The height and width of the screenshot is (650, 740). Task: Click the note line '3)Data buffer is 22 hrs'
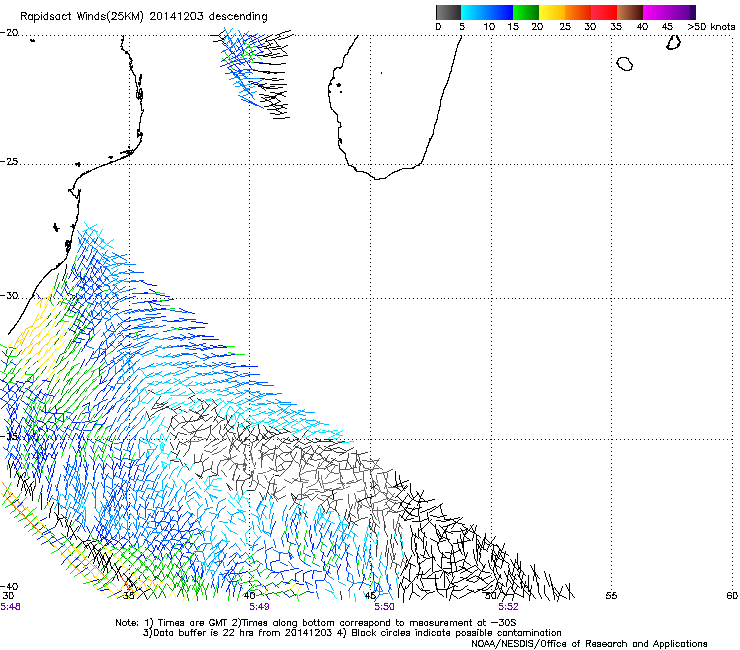(x=352, y=633)
